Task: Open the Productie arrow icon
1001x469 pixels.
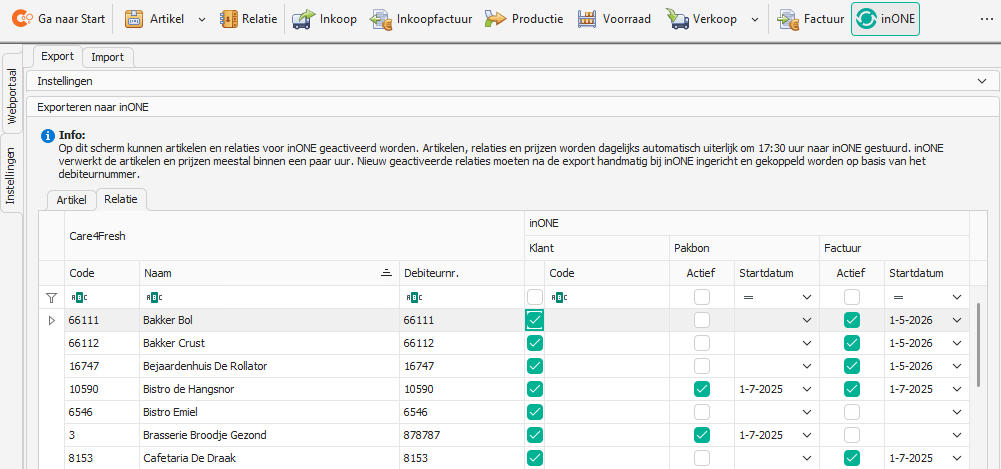Action: 495,19
